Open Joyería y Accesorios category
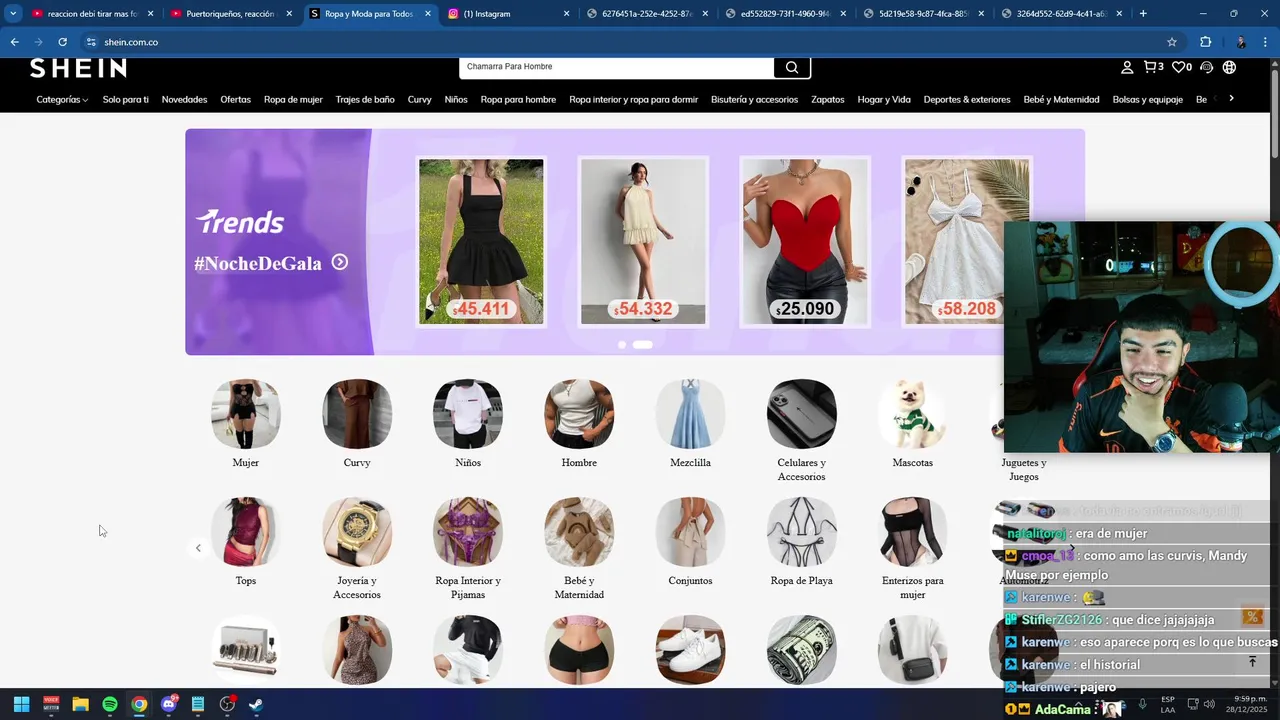The height and width of the screenshot is (720, 1280). (357, 532)
